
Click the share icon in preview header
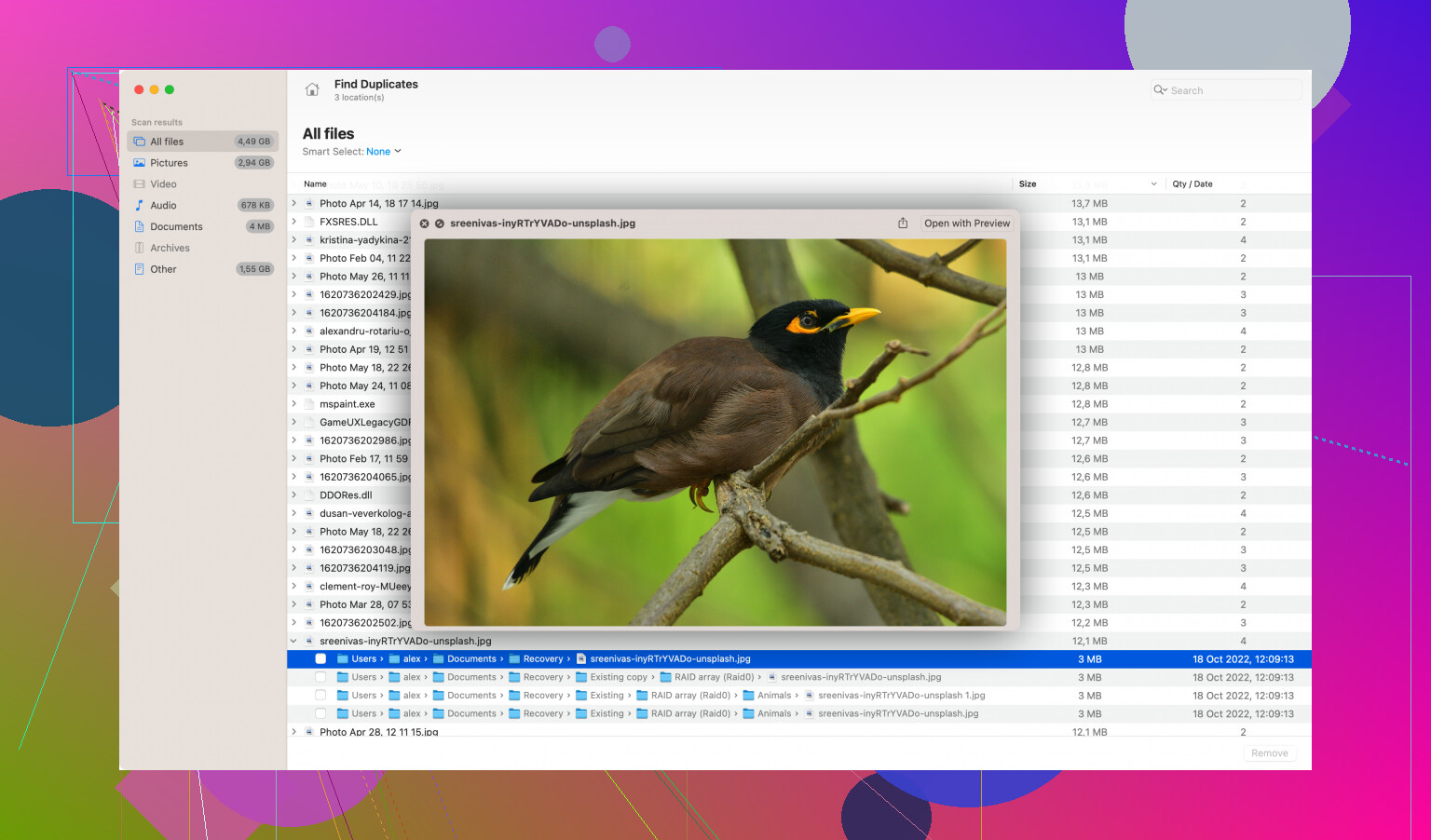pos(902,224)
